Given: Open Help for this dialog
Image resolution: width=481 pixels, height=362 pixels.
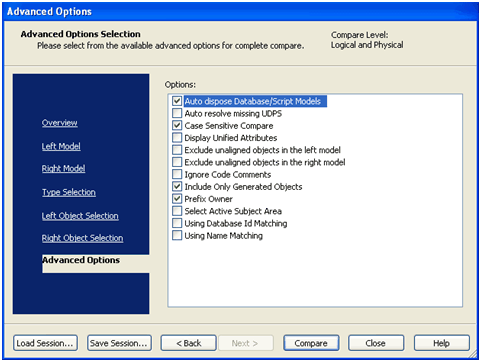Looking at the screenshot, I should coord(442,343).
